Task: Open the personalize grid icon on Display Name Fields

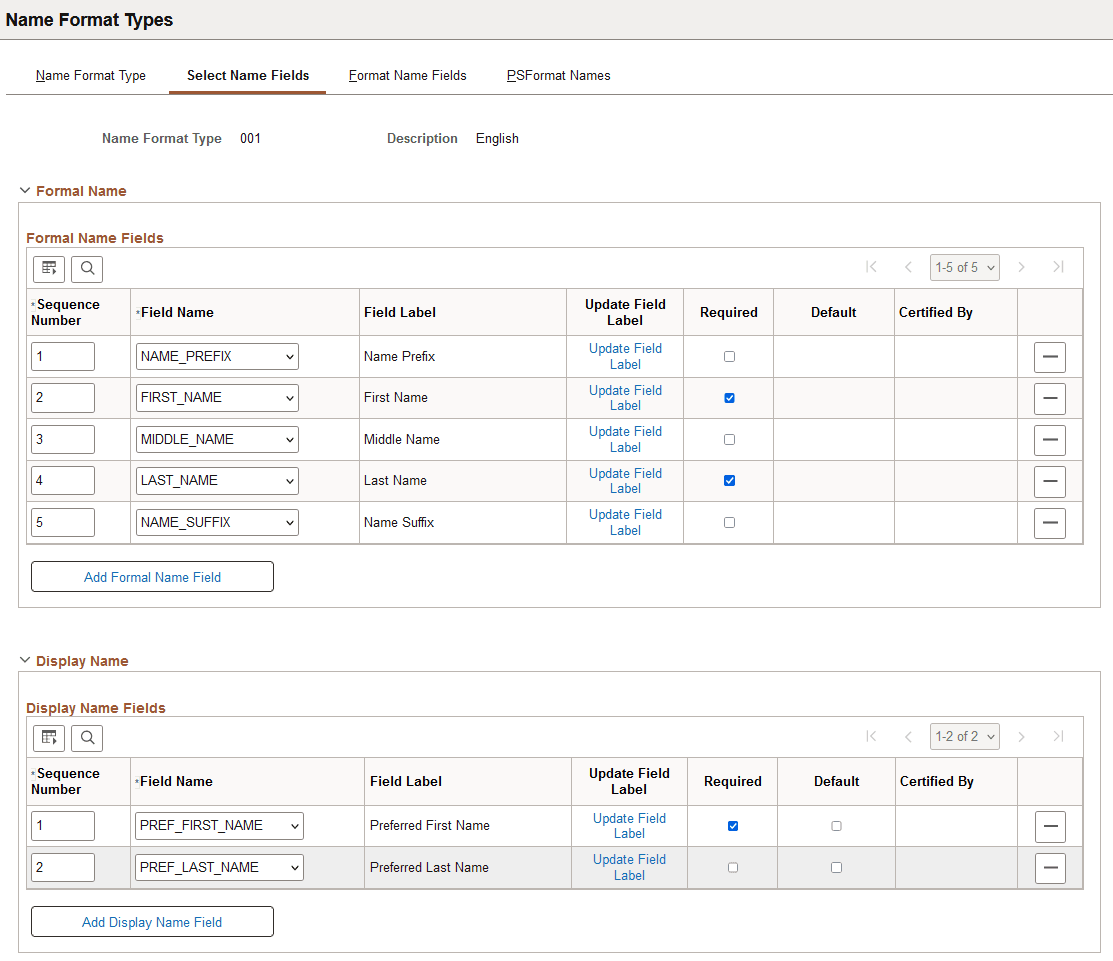Action: 48,737
